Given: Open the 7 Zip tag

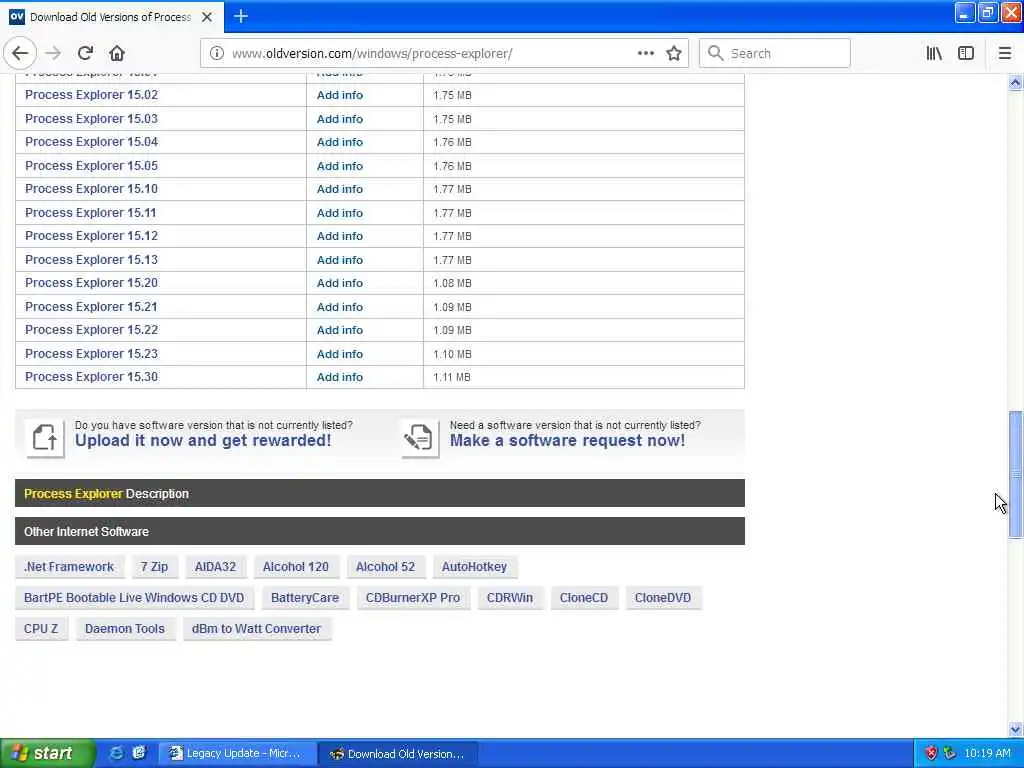Looking at the screenshot, I should pyautogui.click(x=154, y=567).
